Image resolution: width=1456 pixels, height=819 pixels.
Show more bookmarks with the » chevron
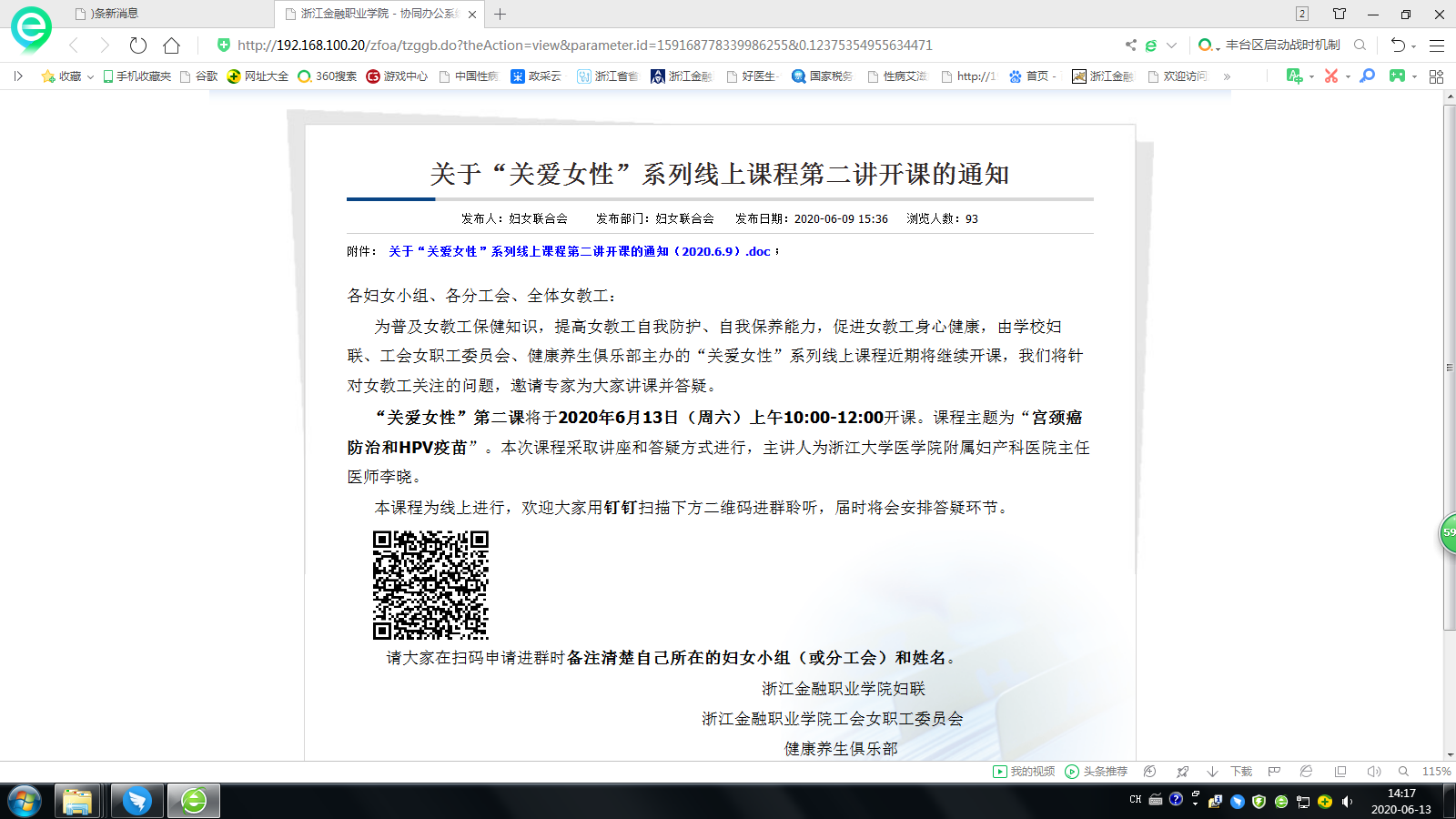[x=1227, y=76]
